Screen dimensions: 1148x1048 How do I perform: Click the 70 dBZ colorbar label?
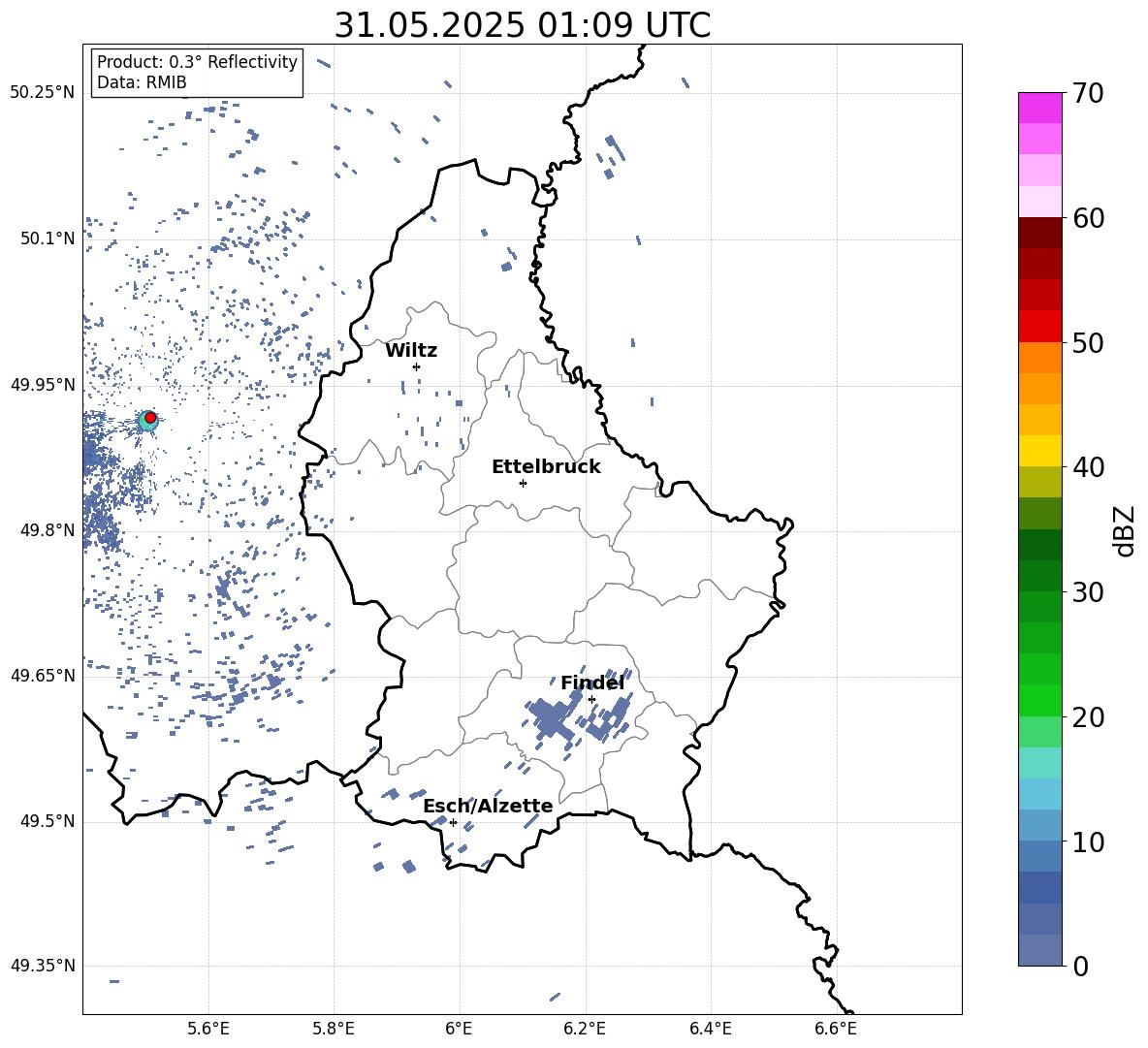click(1088, 93)
